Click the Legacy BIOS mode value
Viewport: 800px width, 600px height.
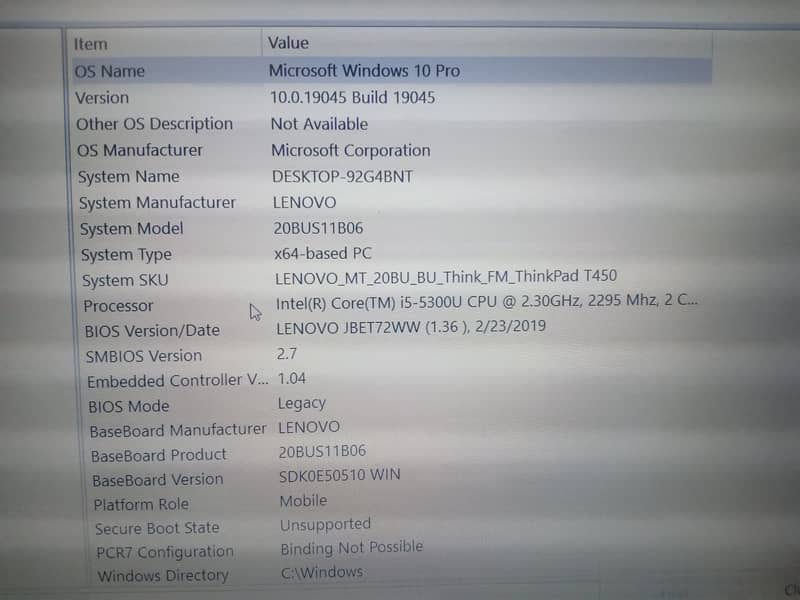[x=301, y=404]
